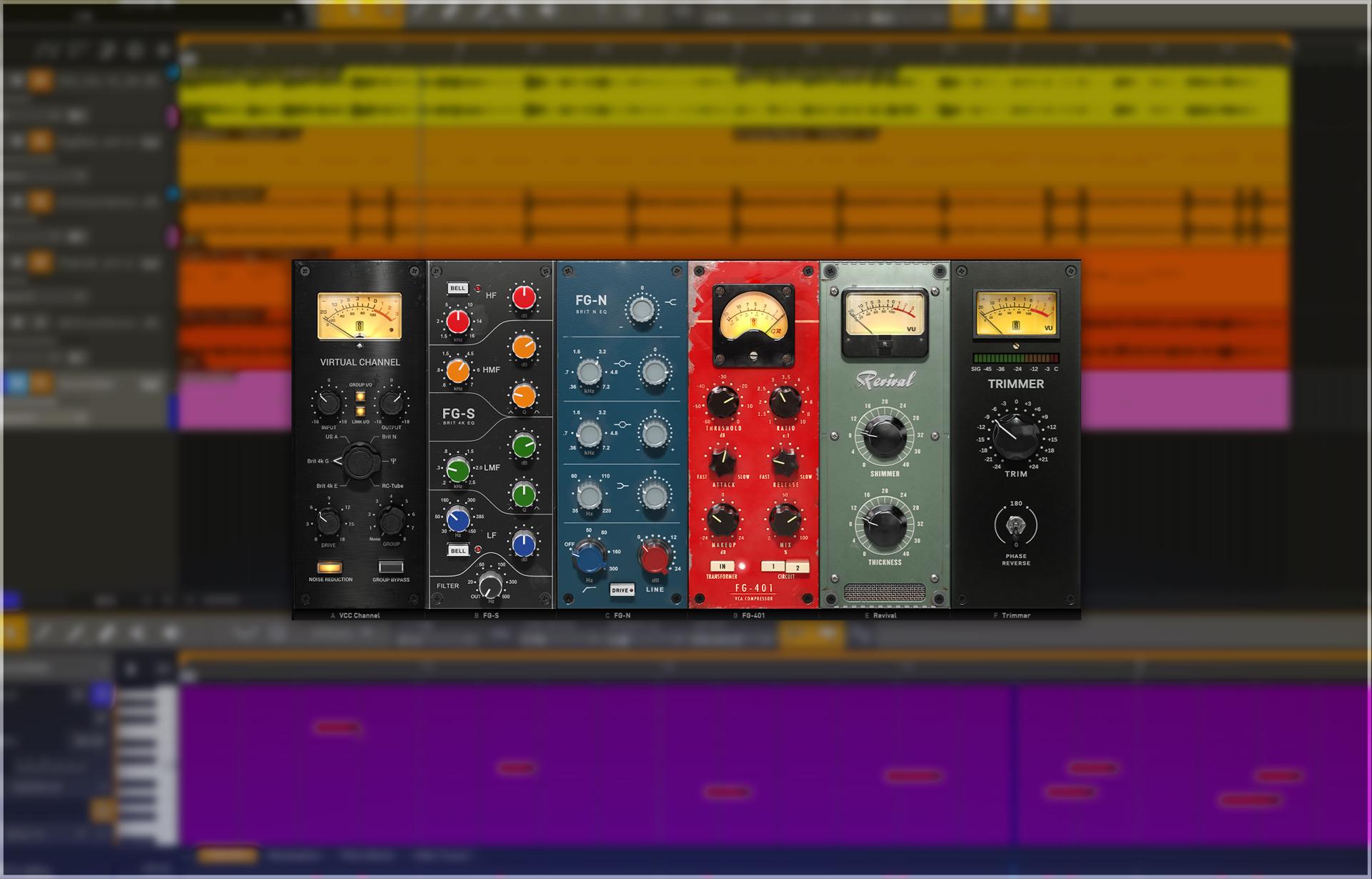Click the calibration screw below the VCC meter
The width and height of the screenshot is (1372, 879).
coord(359,346)
